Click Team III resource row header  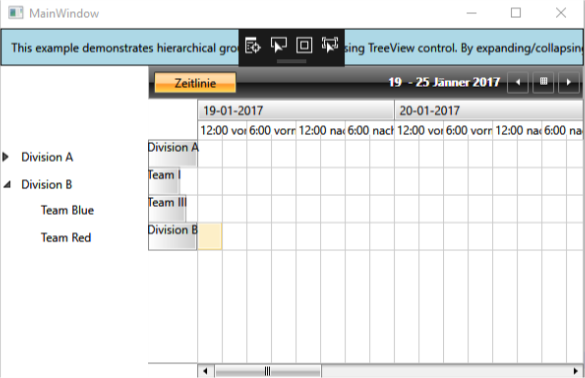click(x=167, y=208)
